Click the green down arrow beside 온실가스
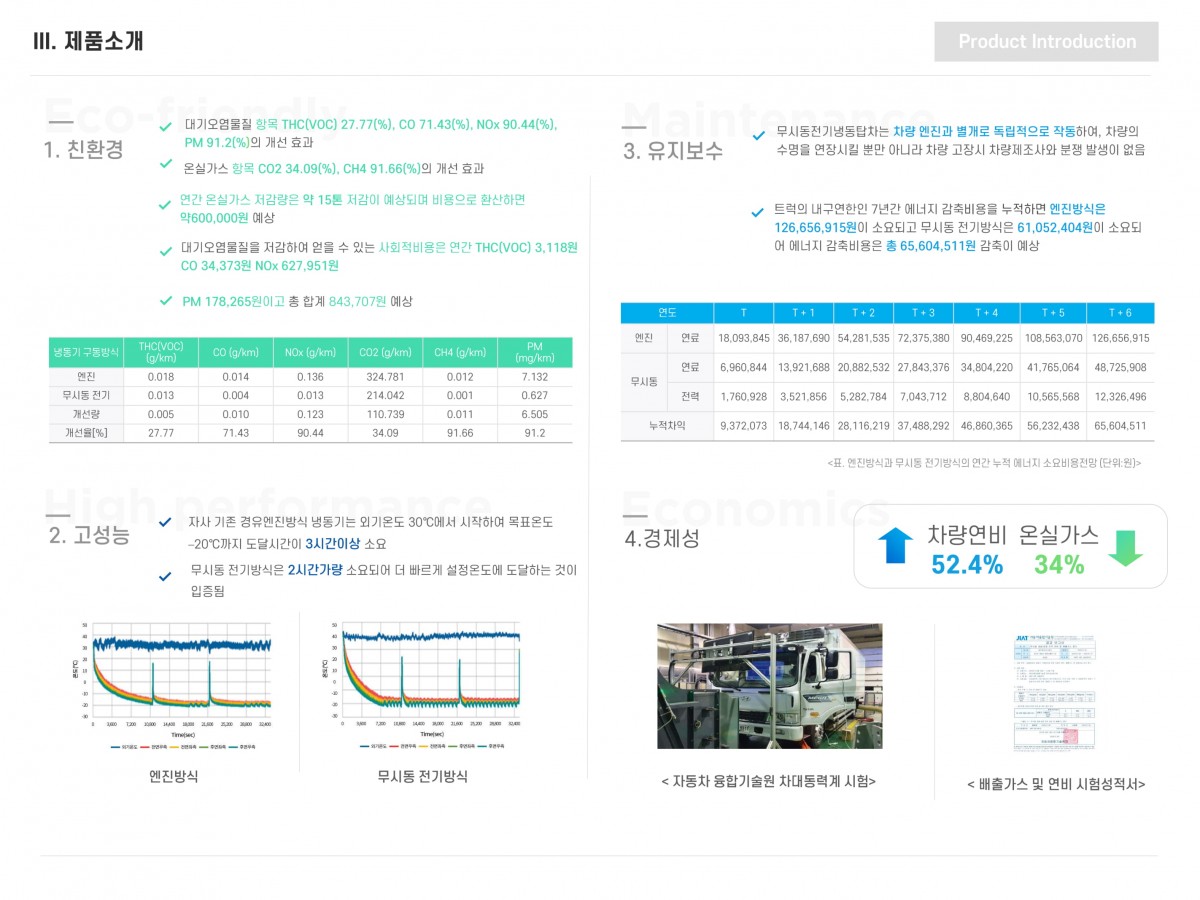The image size is (1200, 900). click(1125, 547)
